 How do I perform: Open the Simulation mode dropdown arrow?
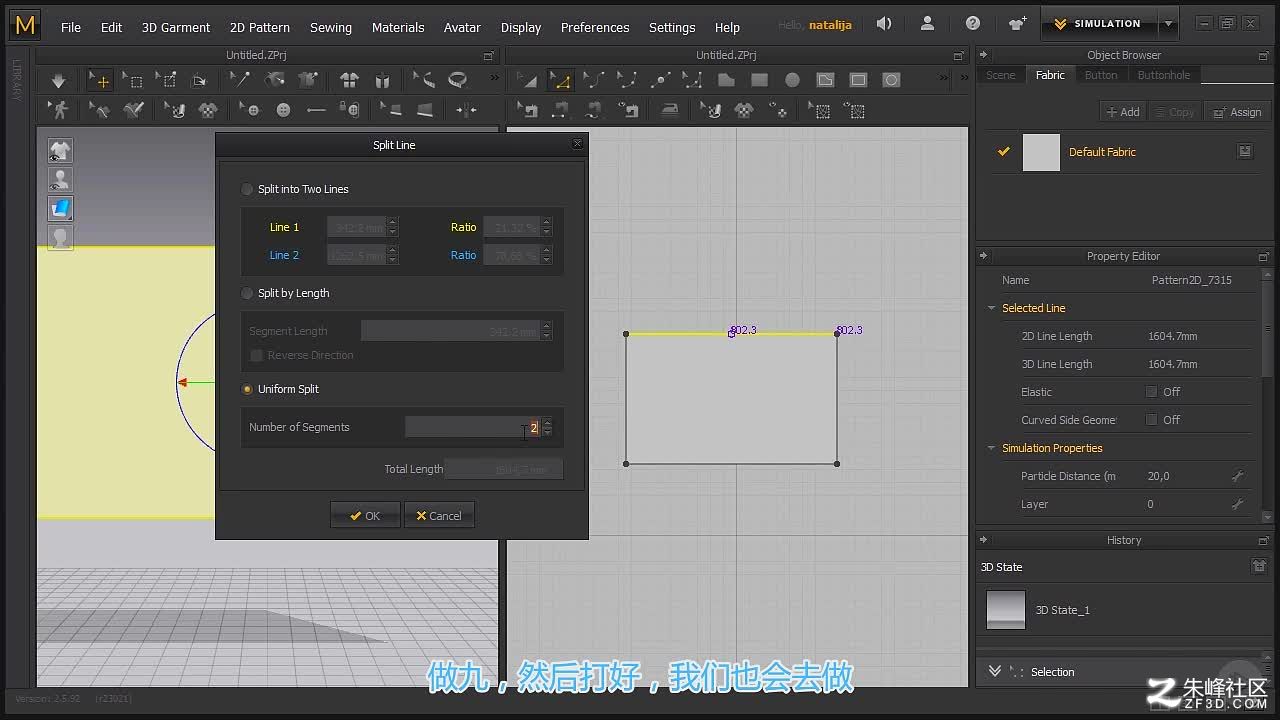pos(1168,24)
